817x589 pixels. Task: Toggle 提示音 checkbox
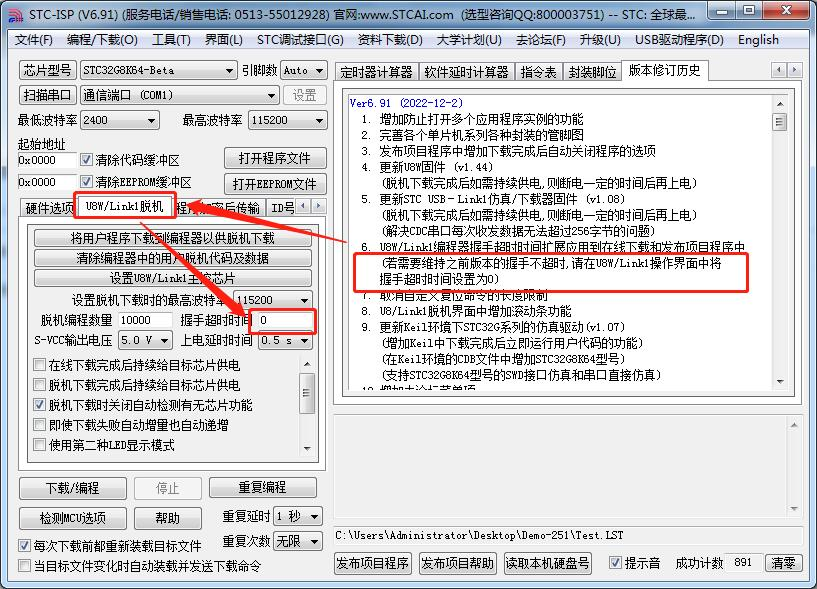pyautogui.click(x=615, y=562)
